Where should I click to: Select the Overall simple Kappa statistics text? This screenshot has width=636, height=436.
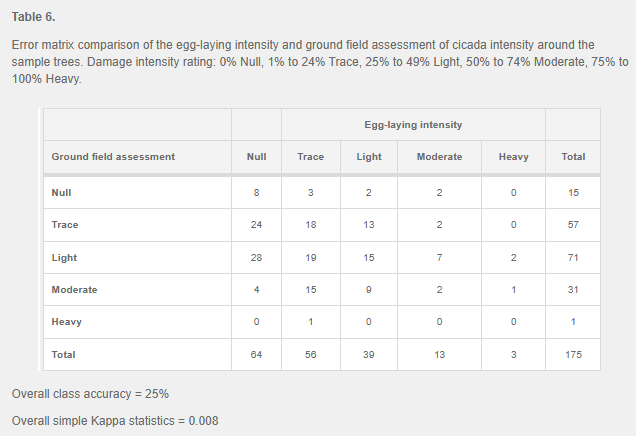click(x=114, y=420)
